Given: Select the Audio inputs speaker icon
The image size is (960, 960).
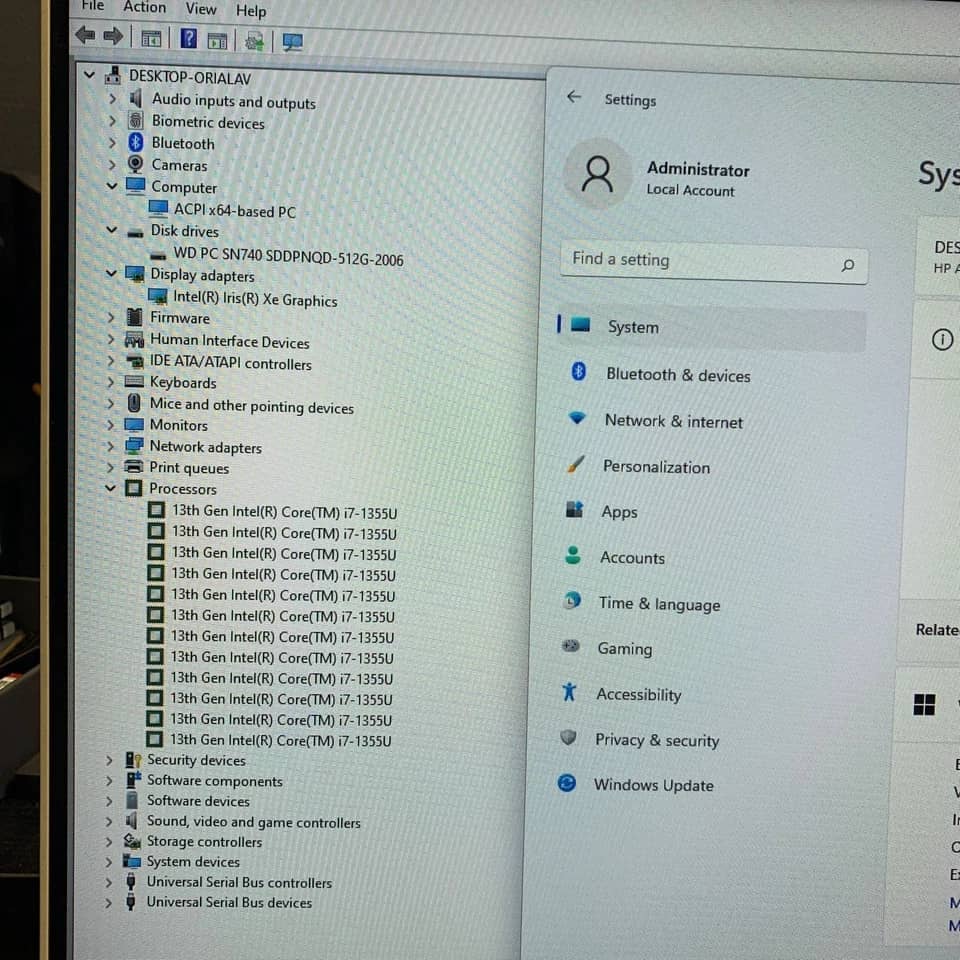Looking at the screenshot, I should 136,97.
